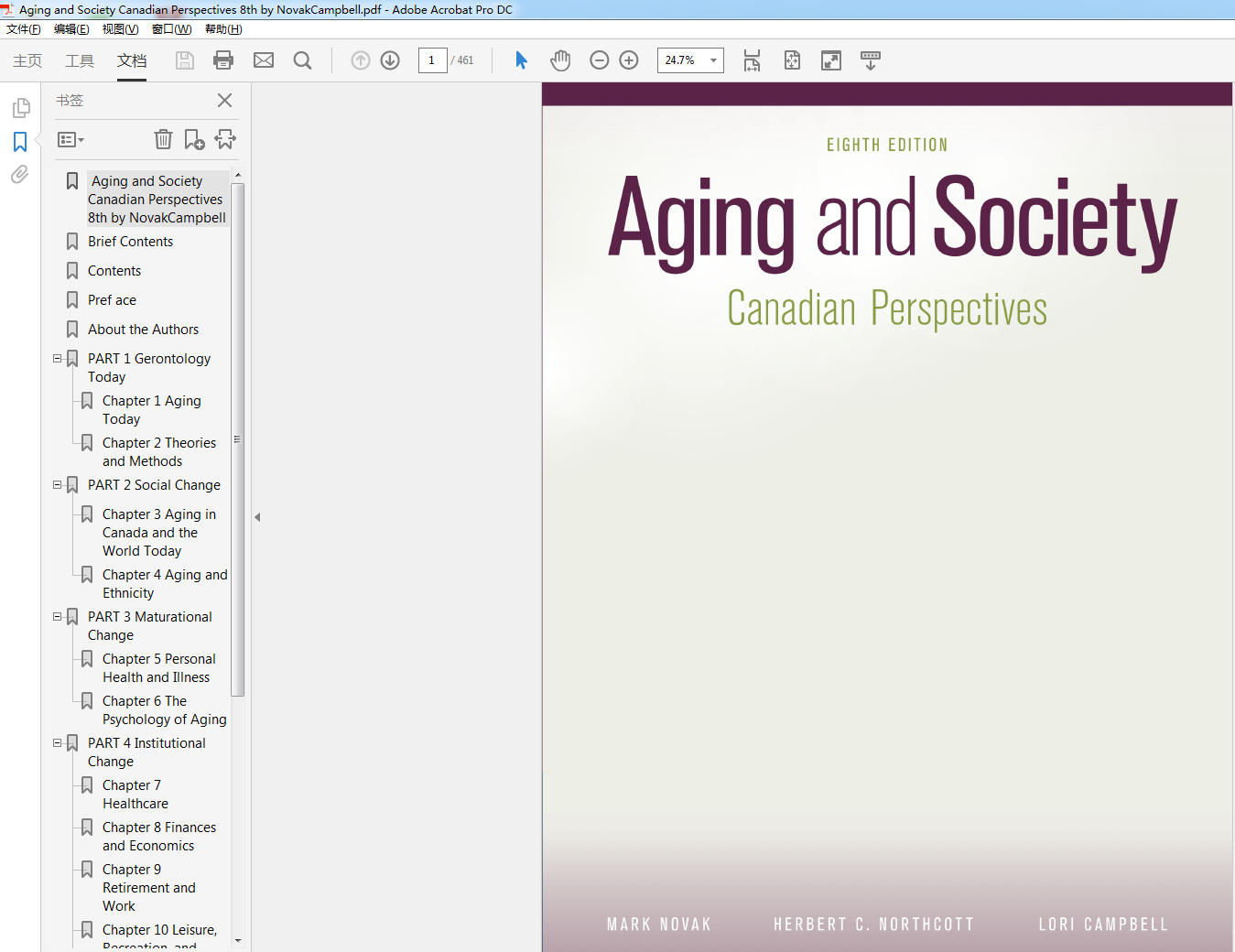The width and height of the screenshot is (1235, 952).
Task: Jump to Chapter 1 Aging Today
Action: [152, 410]
